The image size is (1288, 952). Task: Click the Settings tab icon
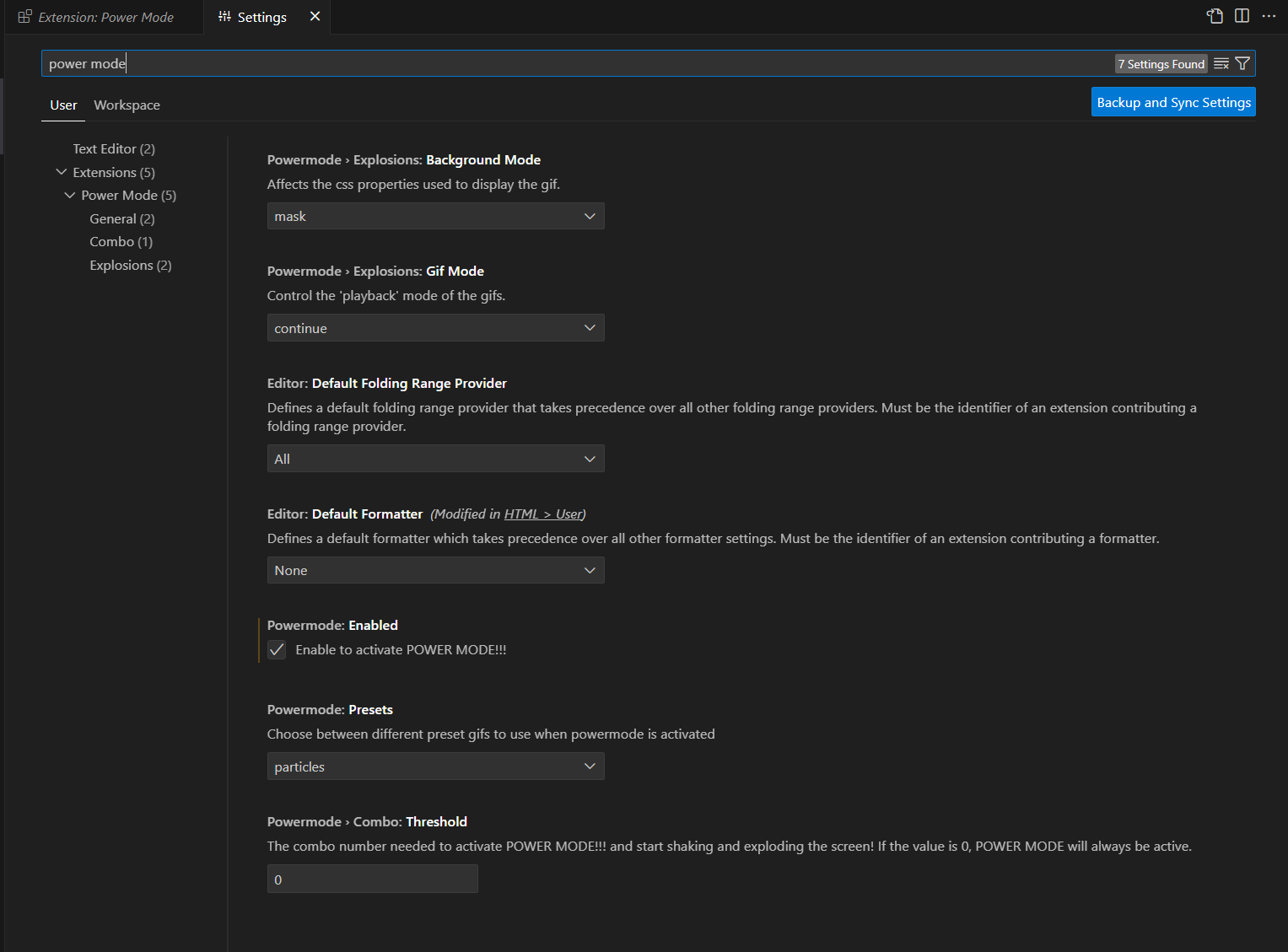224,17
